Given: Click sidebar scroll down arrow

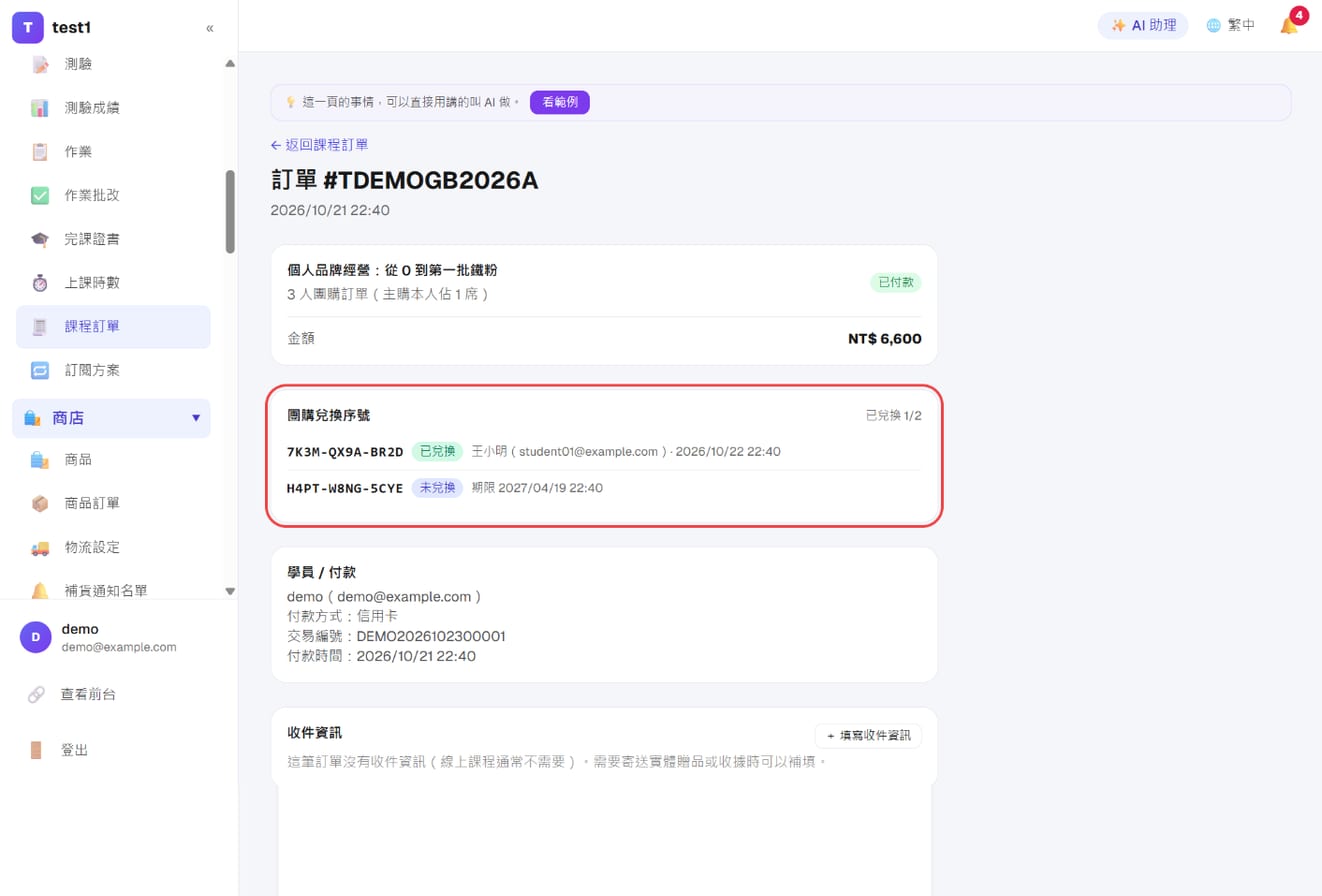Looking at the screenshot, I should (230, 591).
